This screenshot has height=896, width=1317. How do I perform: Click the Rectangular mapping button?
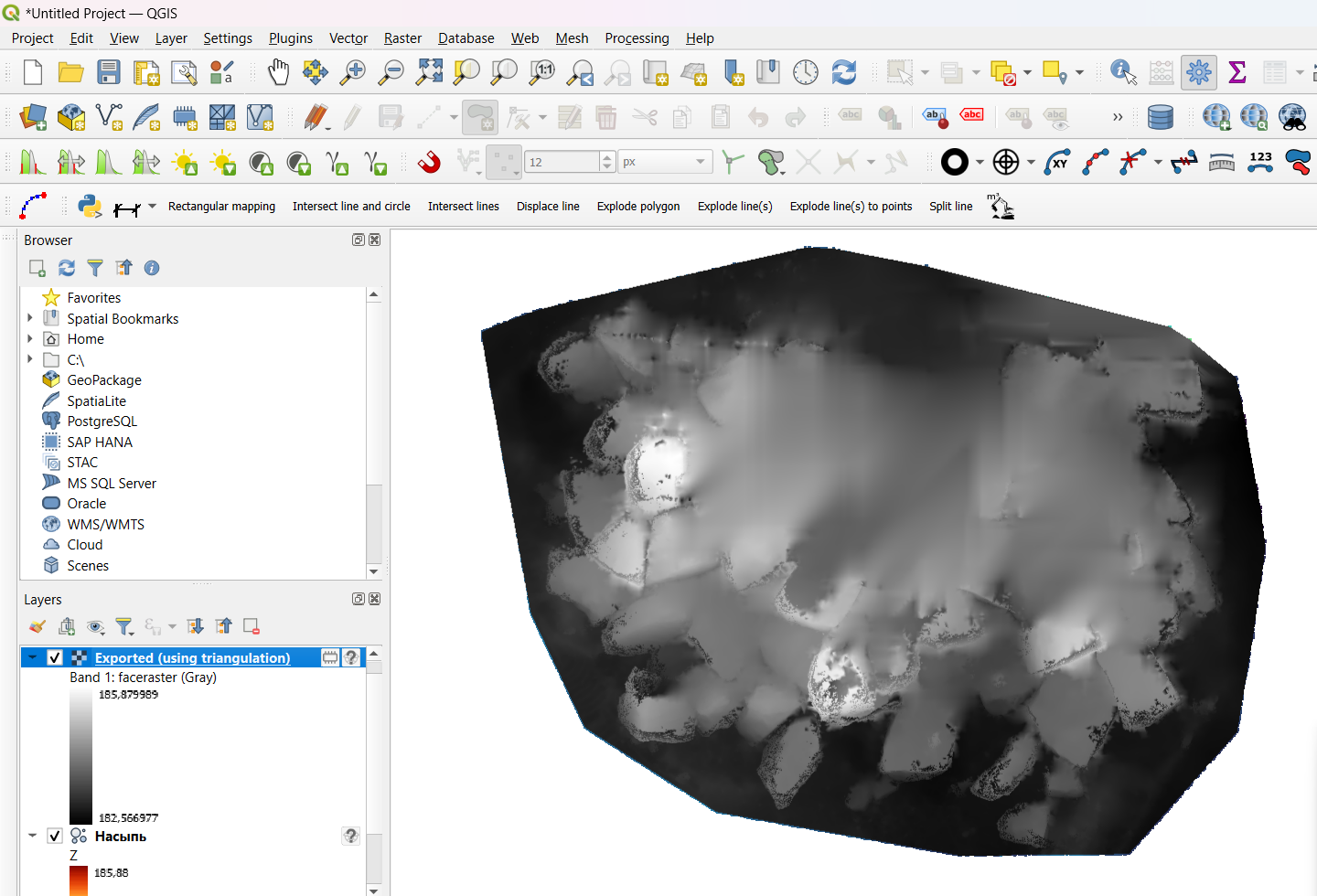pyautogui.click(x=221, y=207)
